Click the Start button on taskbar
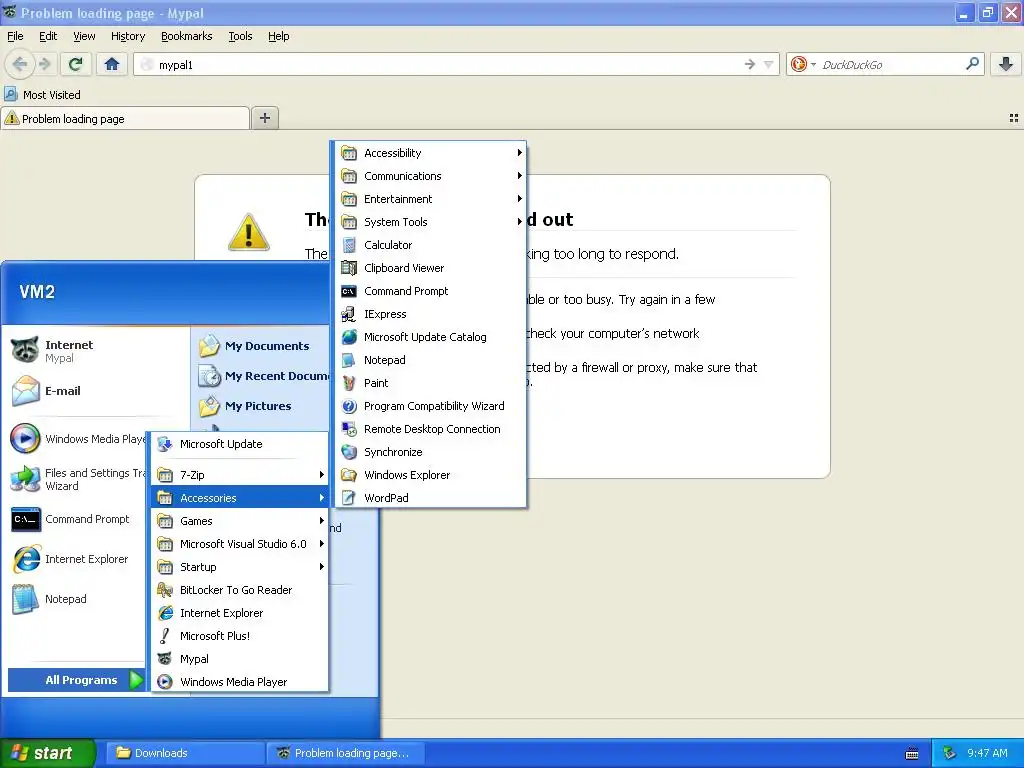This screenshot has height=768, width=1024. pyautogui.click(x=48, y=753)
